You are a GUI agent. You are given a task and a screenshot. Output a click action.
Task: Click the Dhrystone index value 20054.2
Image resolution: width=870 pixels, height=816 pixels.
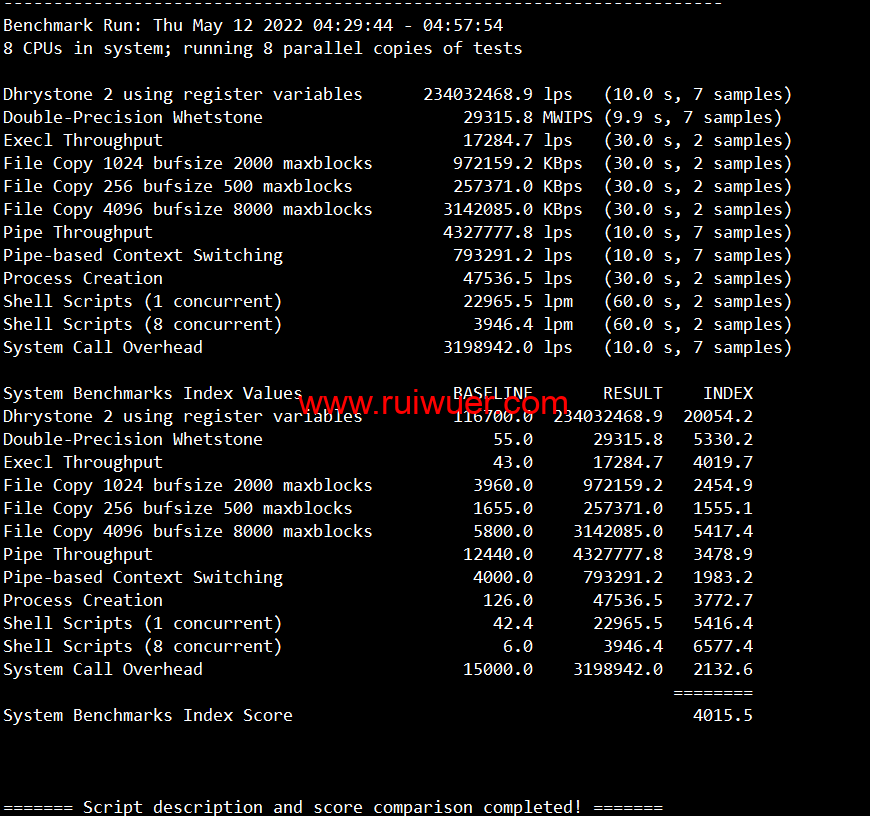[717, 416]
